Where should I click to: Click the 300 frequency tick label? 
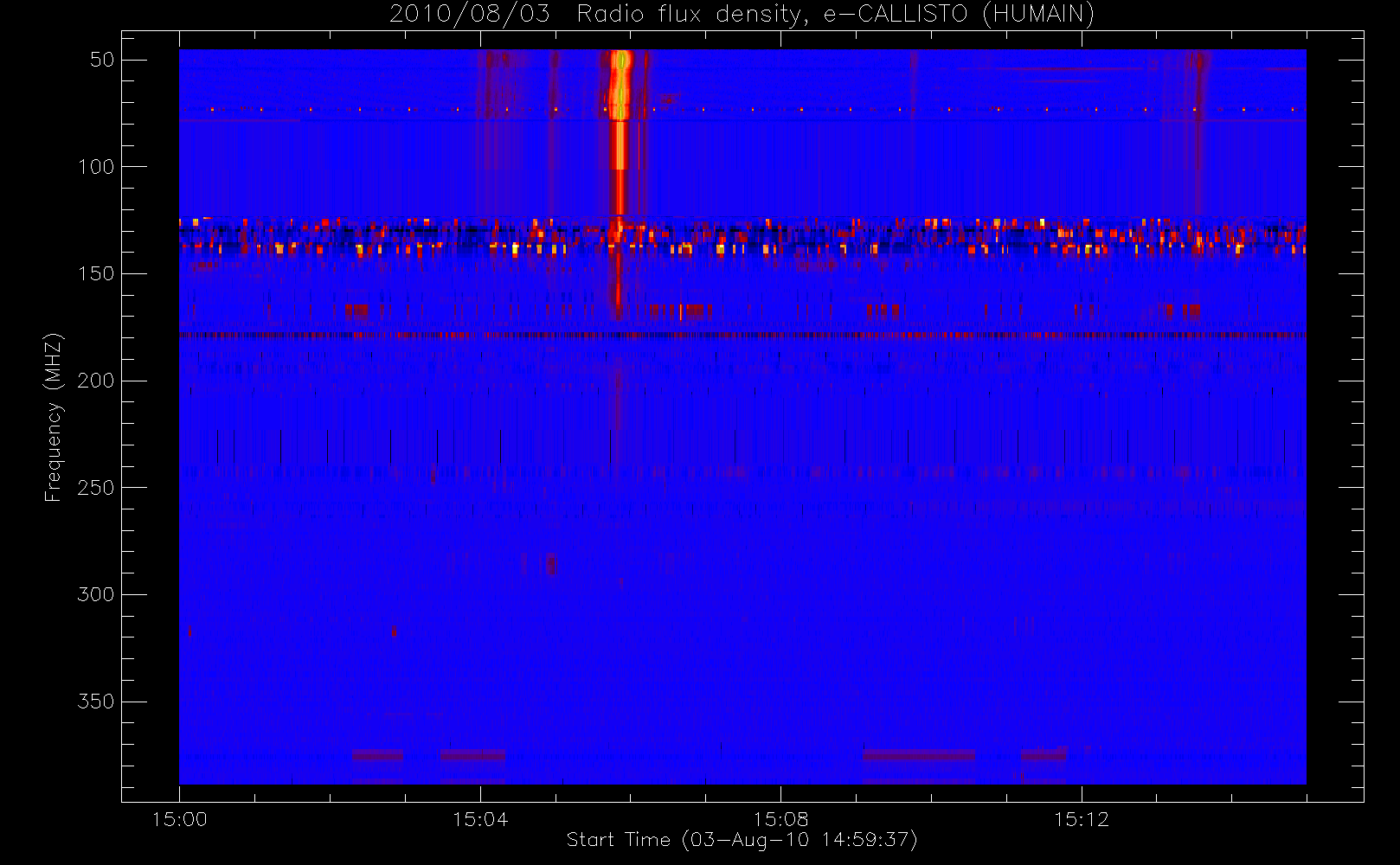click(x=96, y=594)
